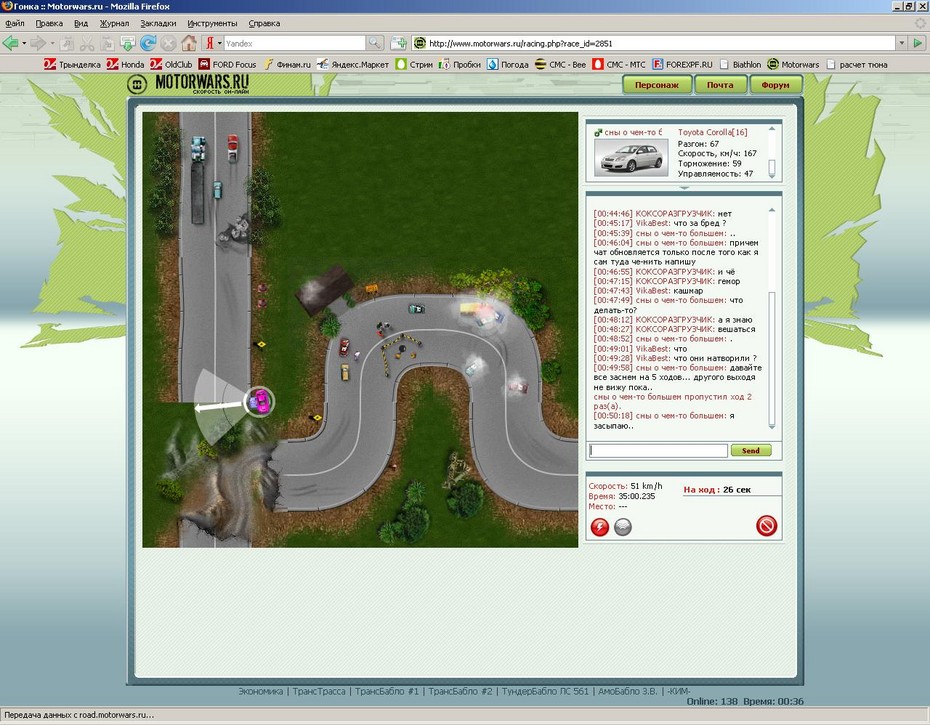Open the расчет тюна bookmark
The width and height of the screenshot is (930, 725).
tap(856, 65)
